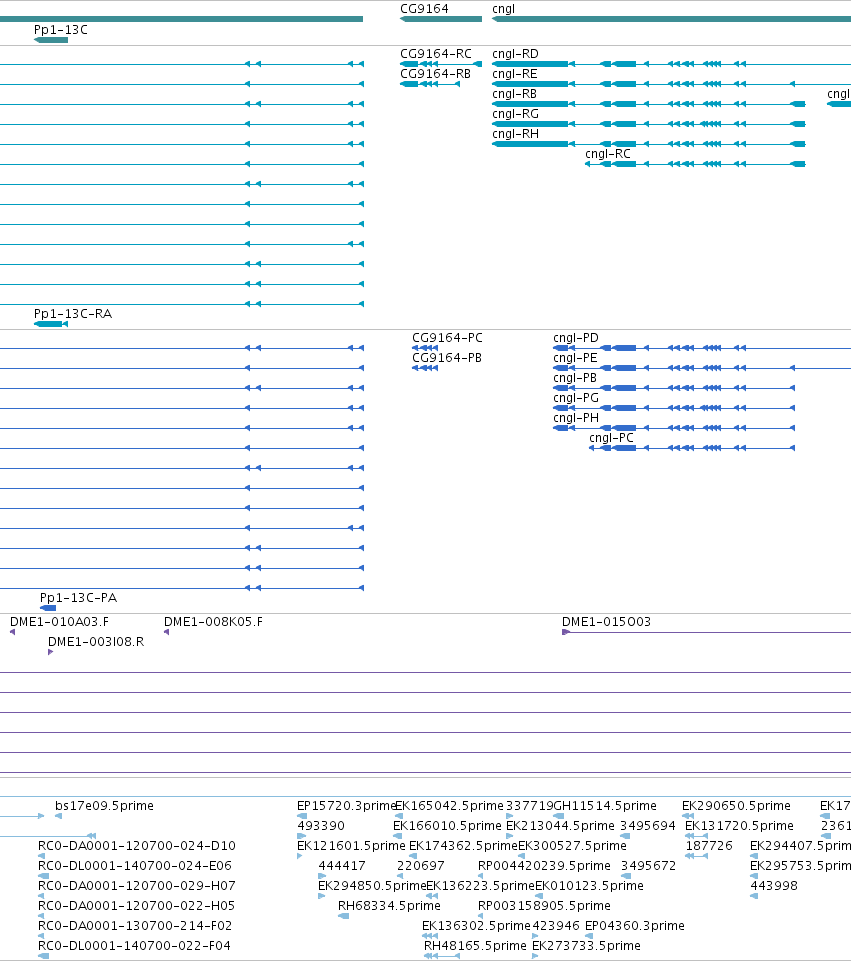Open the RC0-DA0001-120700-029-H07 label

[x=137, y=886]
